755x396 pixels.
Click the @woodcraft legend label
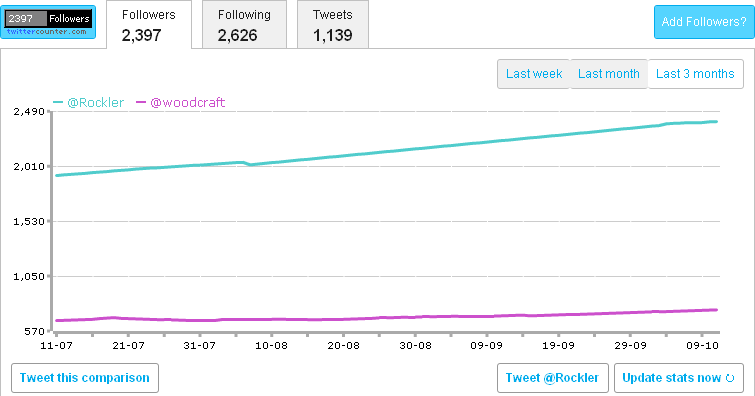187,103
